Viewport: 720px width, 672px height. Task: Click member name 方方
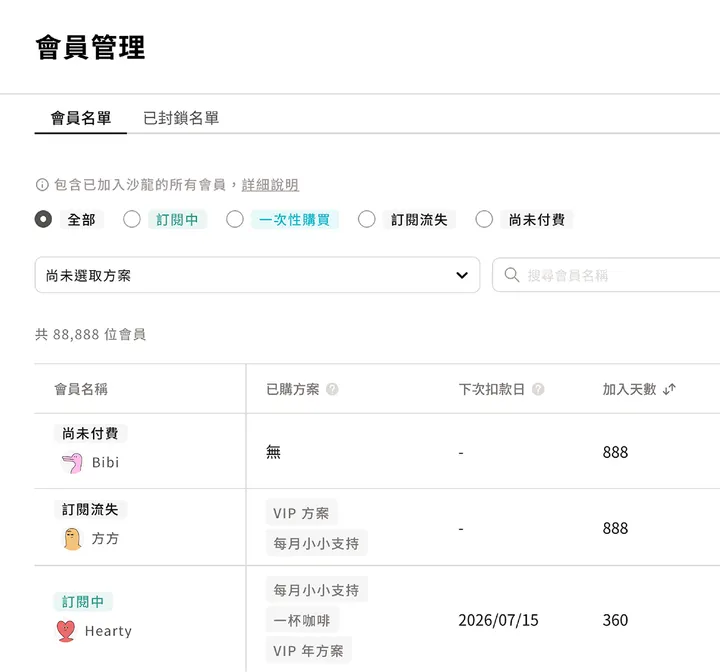click(x=105, y=538)
